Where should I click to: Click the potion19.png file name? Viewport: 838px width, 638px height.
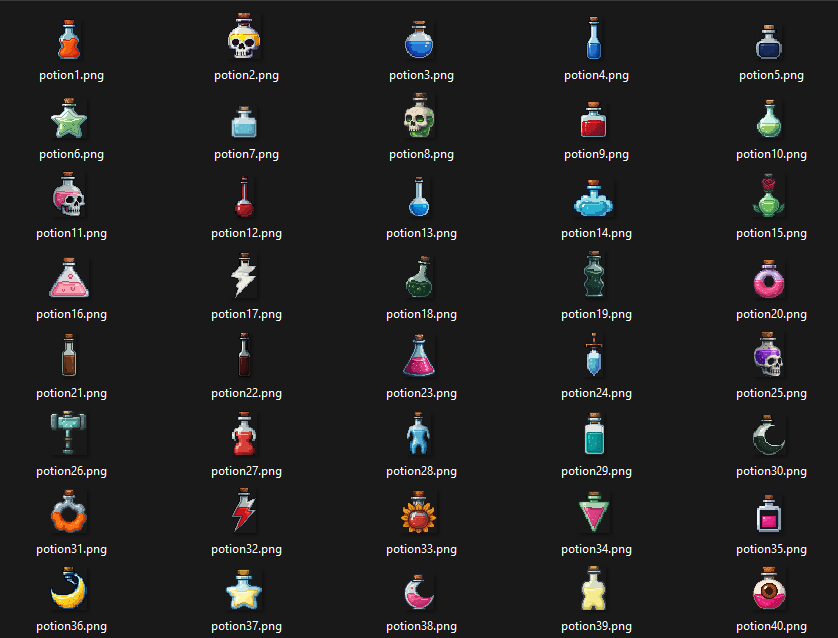pyautogui.click(x=596, y=315)
